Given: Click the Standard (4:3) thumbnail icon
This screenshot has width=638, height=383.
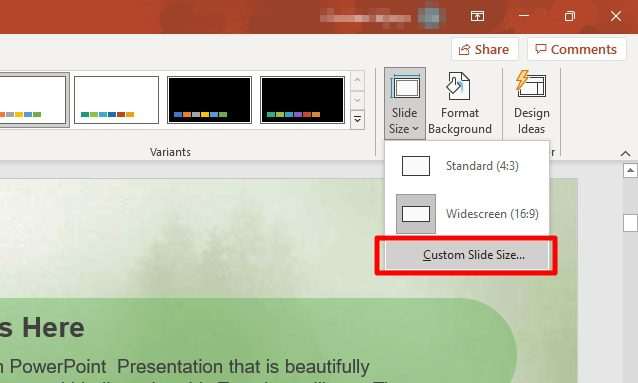Looking at the screenshot, I should 416,166.
